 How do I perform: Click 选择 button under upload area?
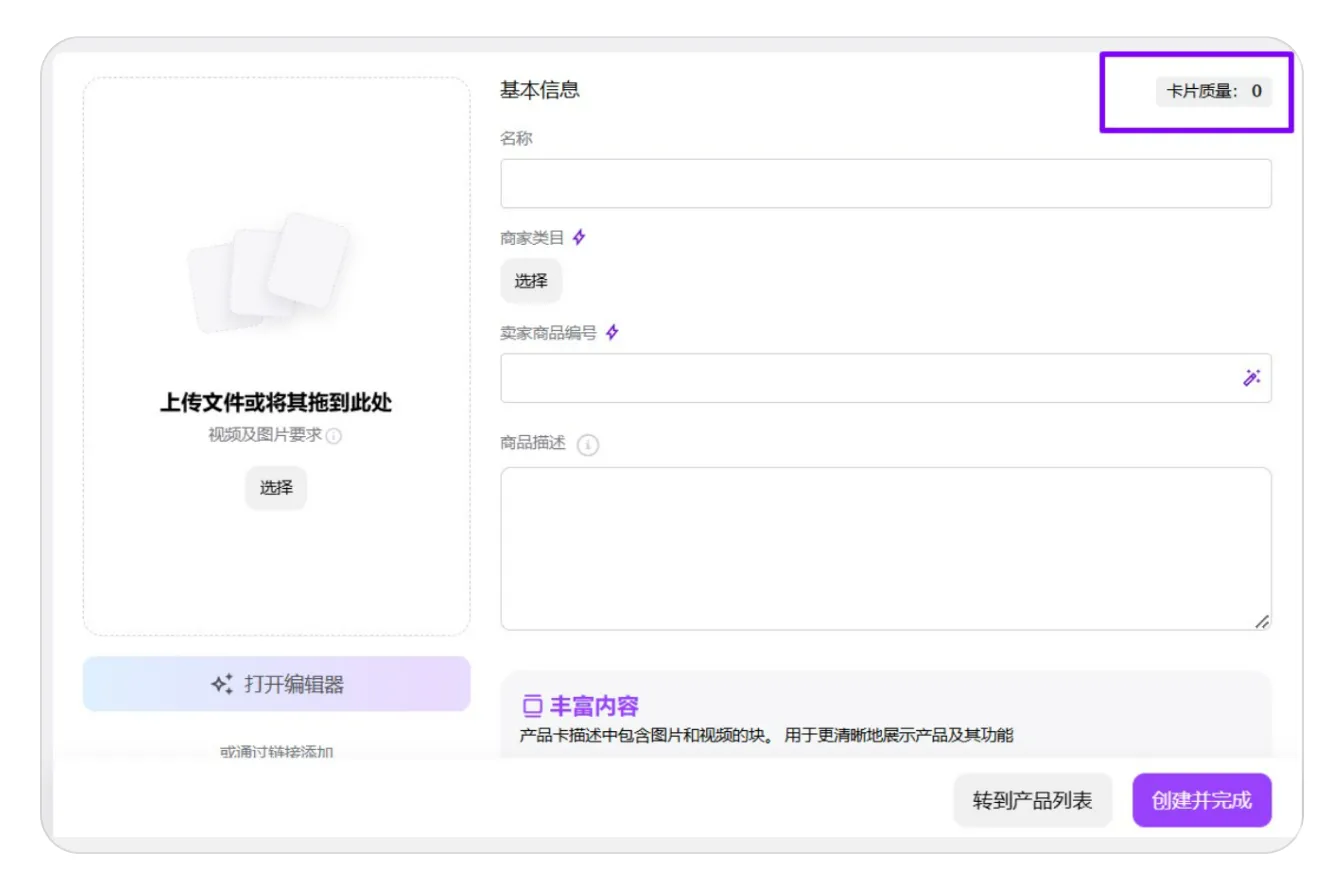[x=276, y=488]
